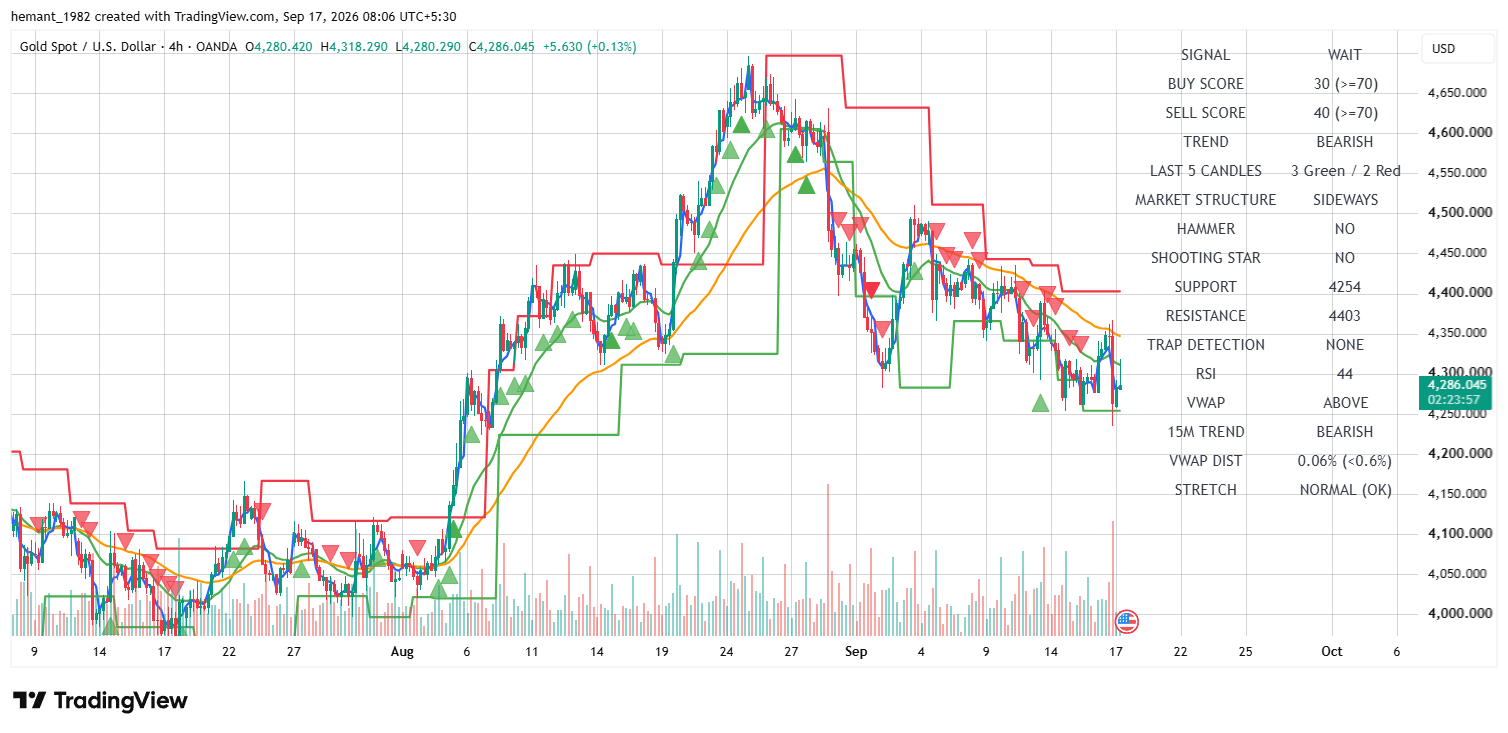Viewport: 1508px width, 733px height.
Task: Click the 19 date label on the time axis
Action: (x=661, y=652)
